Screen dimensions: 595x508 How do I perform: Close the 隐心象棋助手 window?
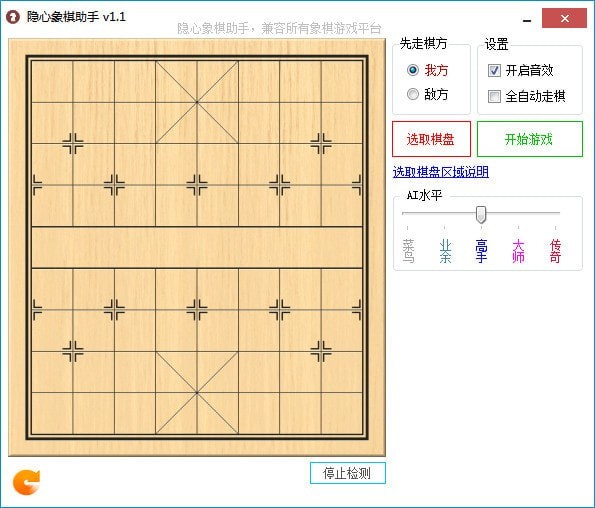pyautogui.click(x=564, y=18)
